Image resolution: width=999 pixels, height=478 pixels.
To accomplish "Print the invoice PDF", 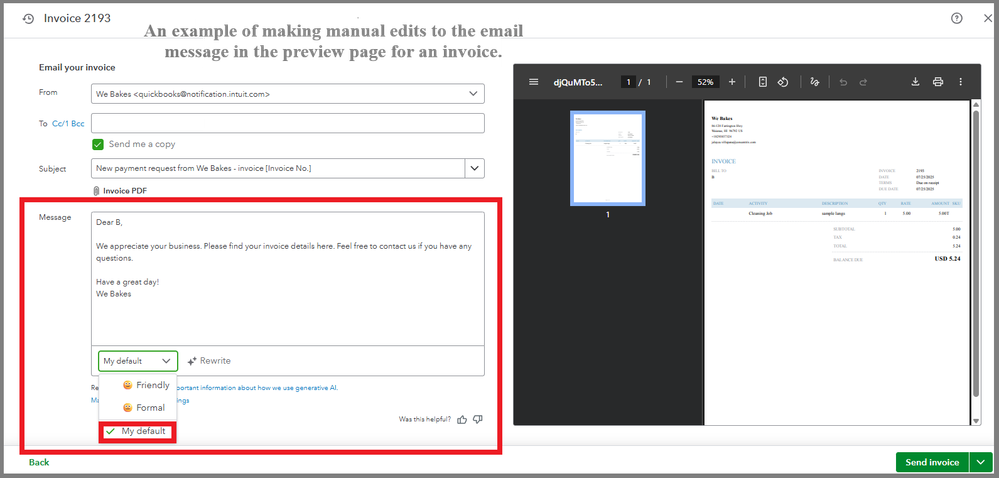I will (x=938, y=82).
